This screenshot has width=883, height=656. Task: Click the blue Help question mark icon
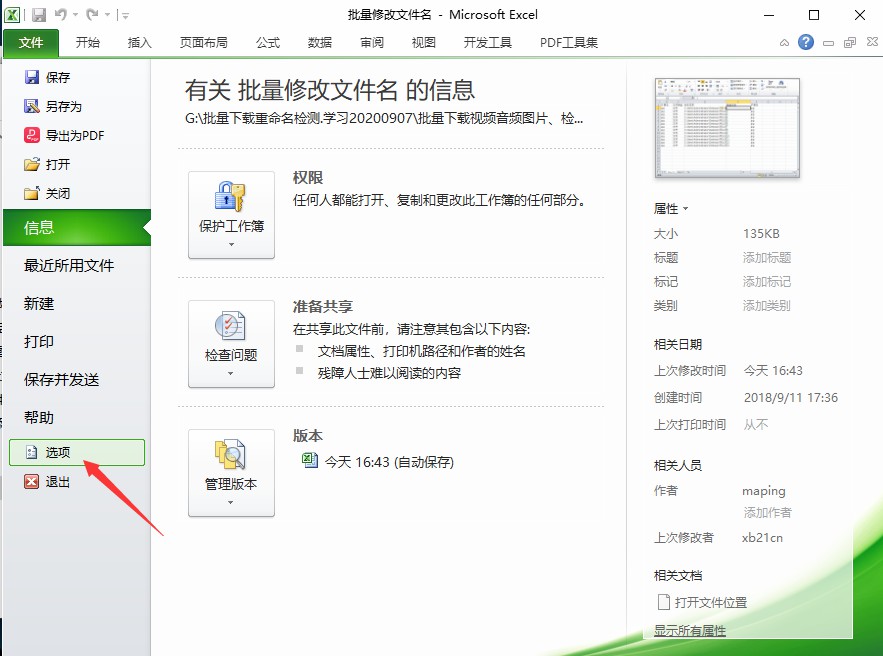pyautogui.click(x=806, y=42)
